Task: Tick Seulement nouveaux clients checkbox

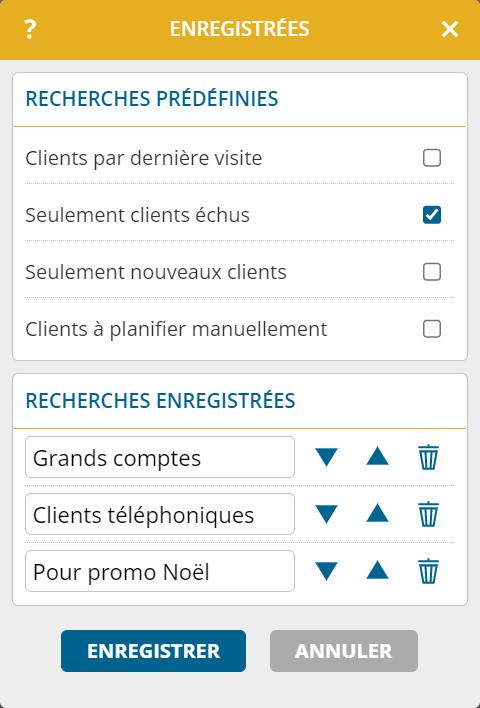Action: coord(432,272)
